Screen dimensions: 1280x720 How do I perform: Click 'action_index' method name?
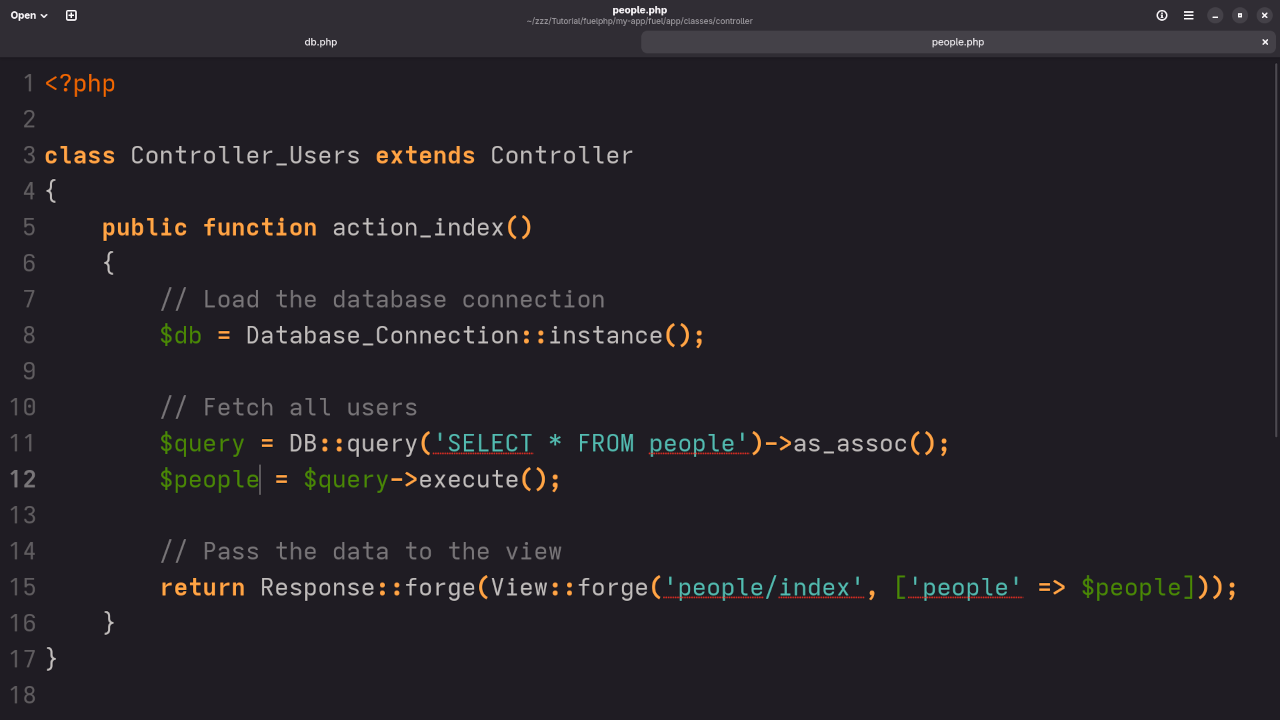(418, 227)
